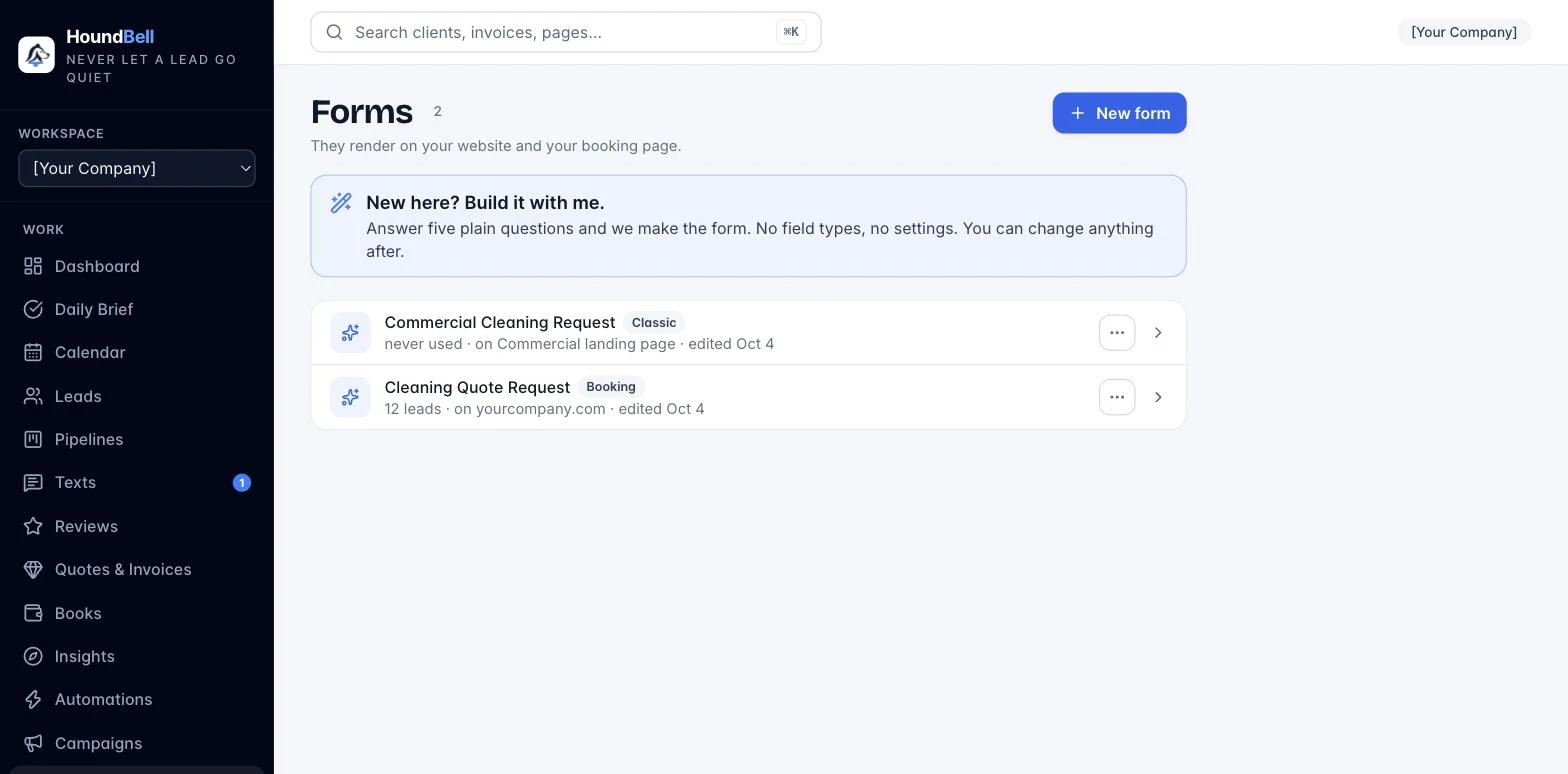
Task: Click the Texts unread badge
Action: point(241,483)
